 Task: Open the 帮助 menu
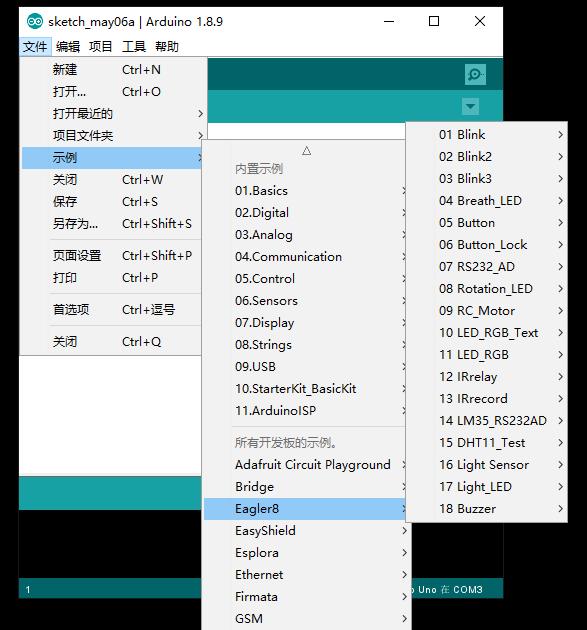point(167,47)
